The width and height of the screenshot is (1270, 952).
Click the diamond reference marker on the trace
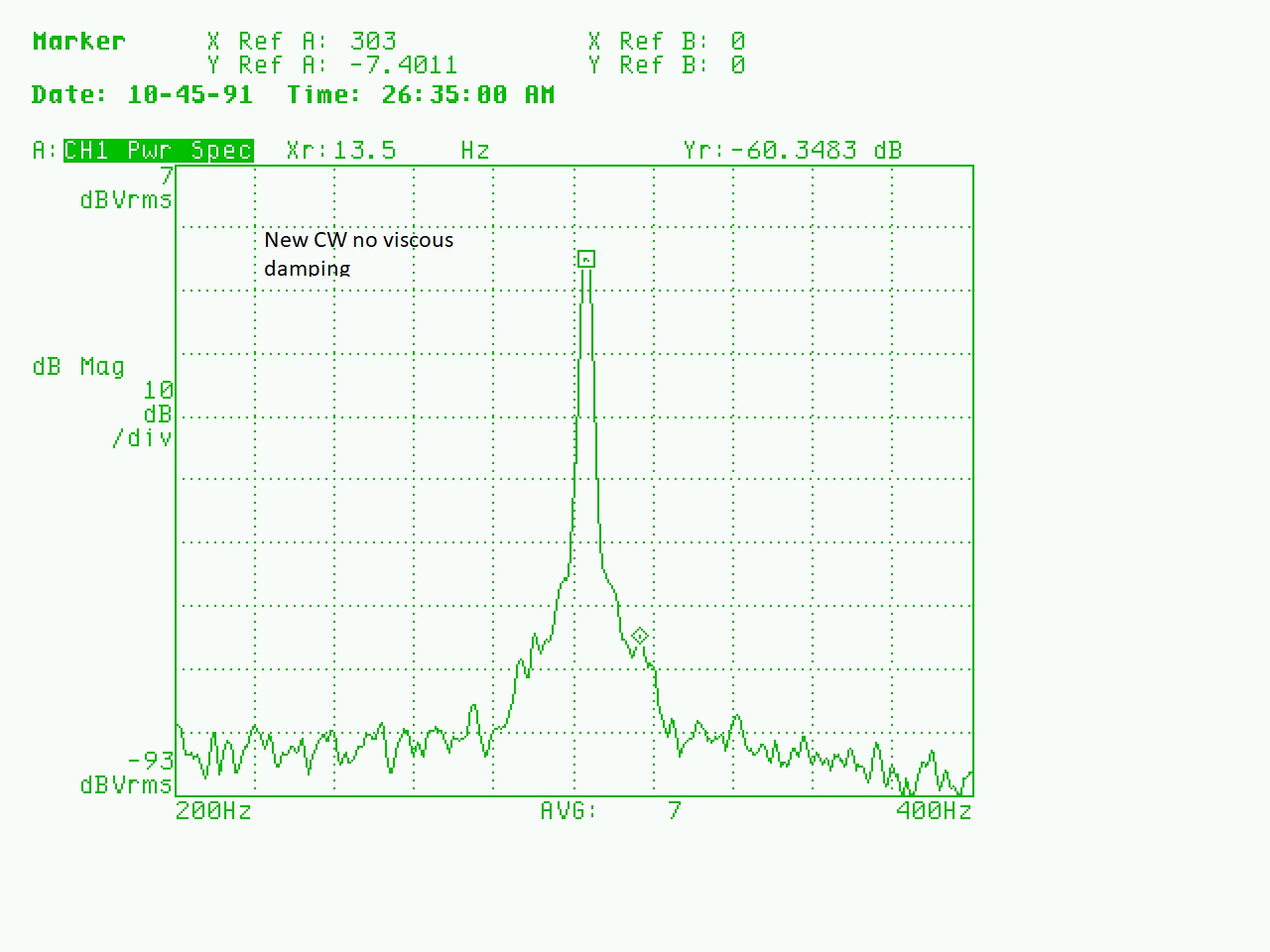pos(640,635)
